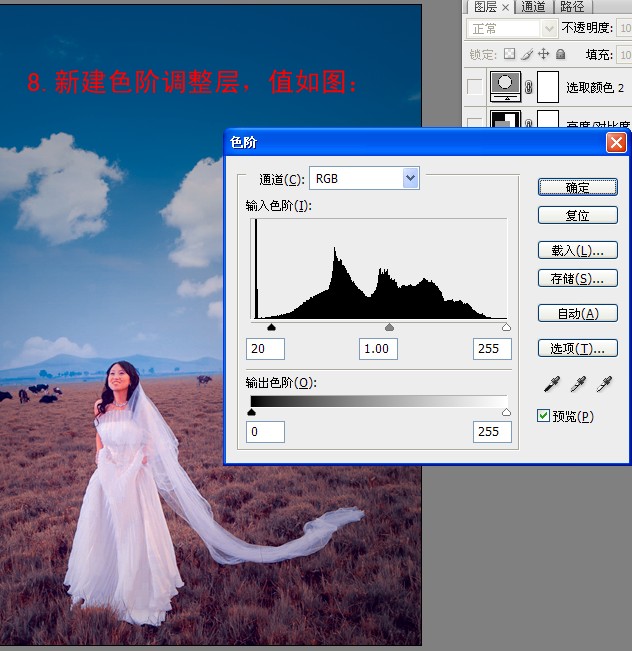Toggle visibility of 选取颜色 2 layer
Image resolution: width=632 pixels, height=651 pixels.
(474, 87)
